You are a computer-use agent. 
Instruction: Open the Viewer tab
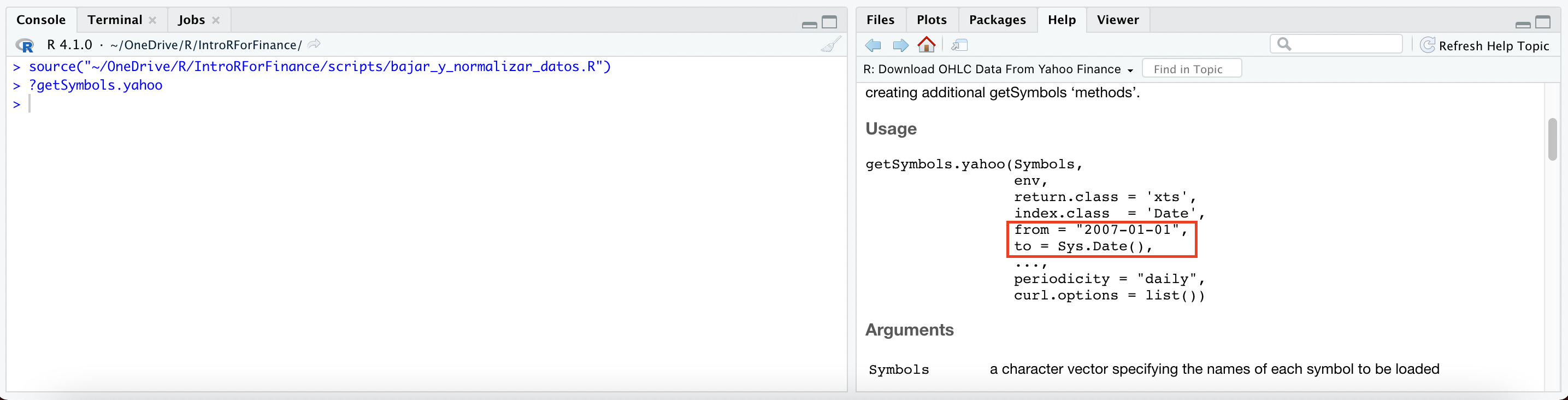pos(1118,20)
